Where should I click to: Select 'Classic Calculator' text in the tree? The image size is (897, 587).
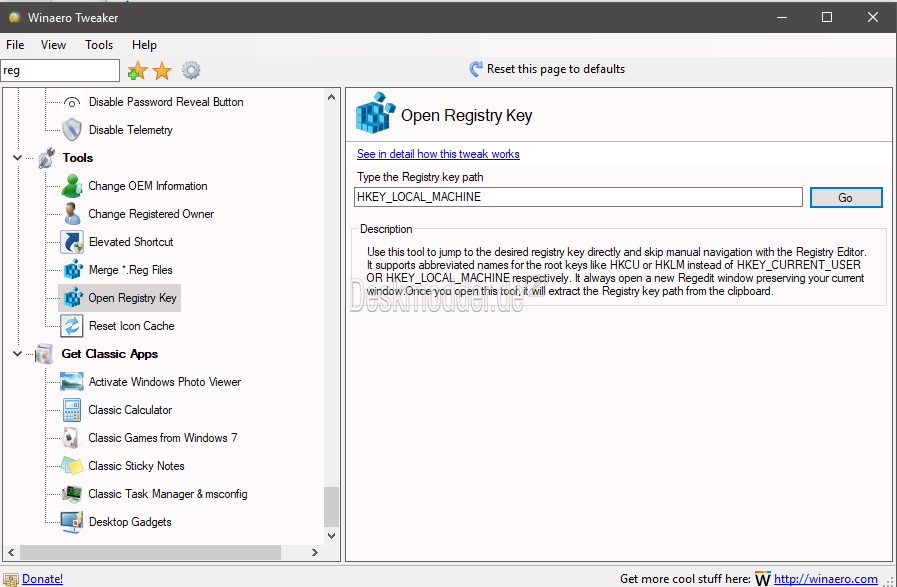tap(130, 410)
